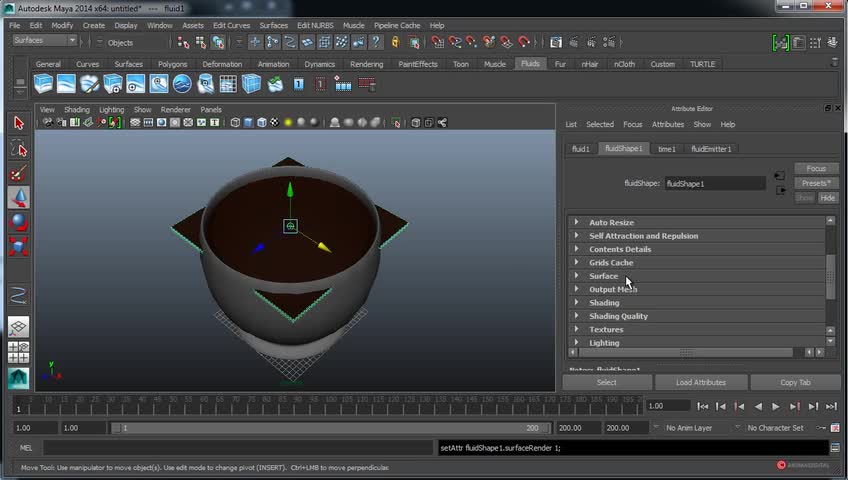
Task: Click the Presets button
Action: pos(816,183)
